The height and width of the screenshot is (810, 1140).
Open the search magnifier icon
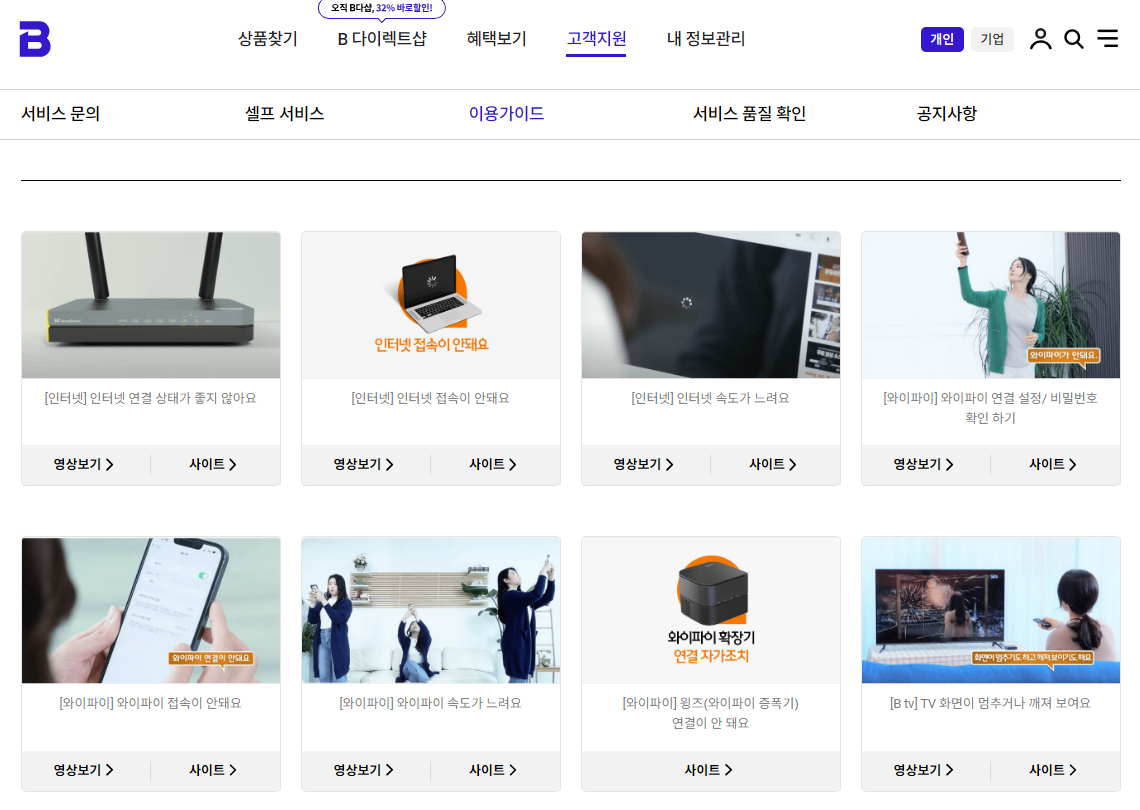tap(1074, 39)
